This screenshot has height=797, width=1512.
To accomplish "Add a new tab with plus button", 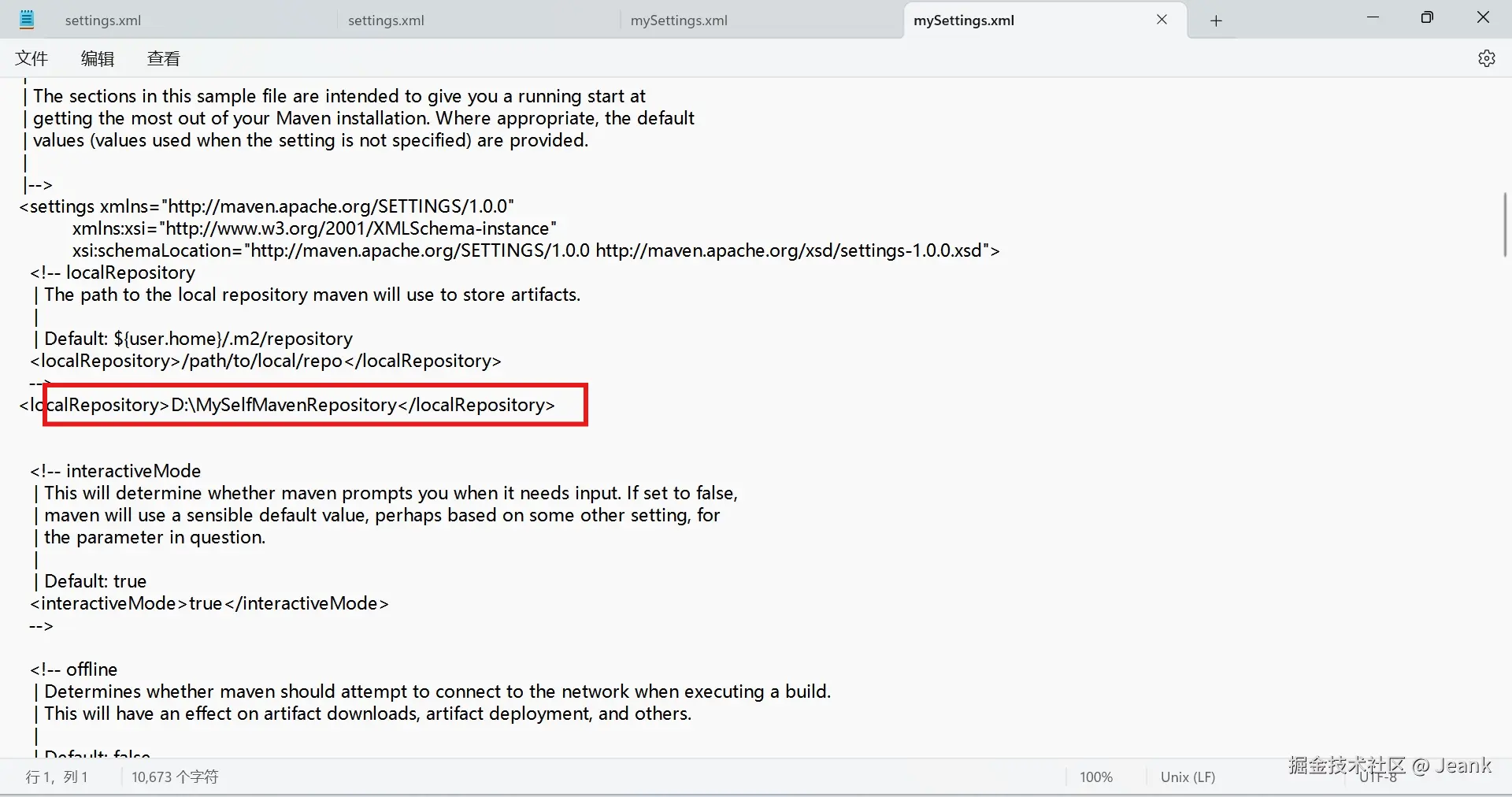I will pyautogui.click(x=1216, y=20).
